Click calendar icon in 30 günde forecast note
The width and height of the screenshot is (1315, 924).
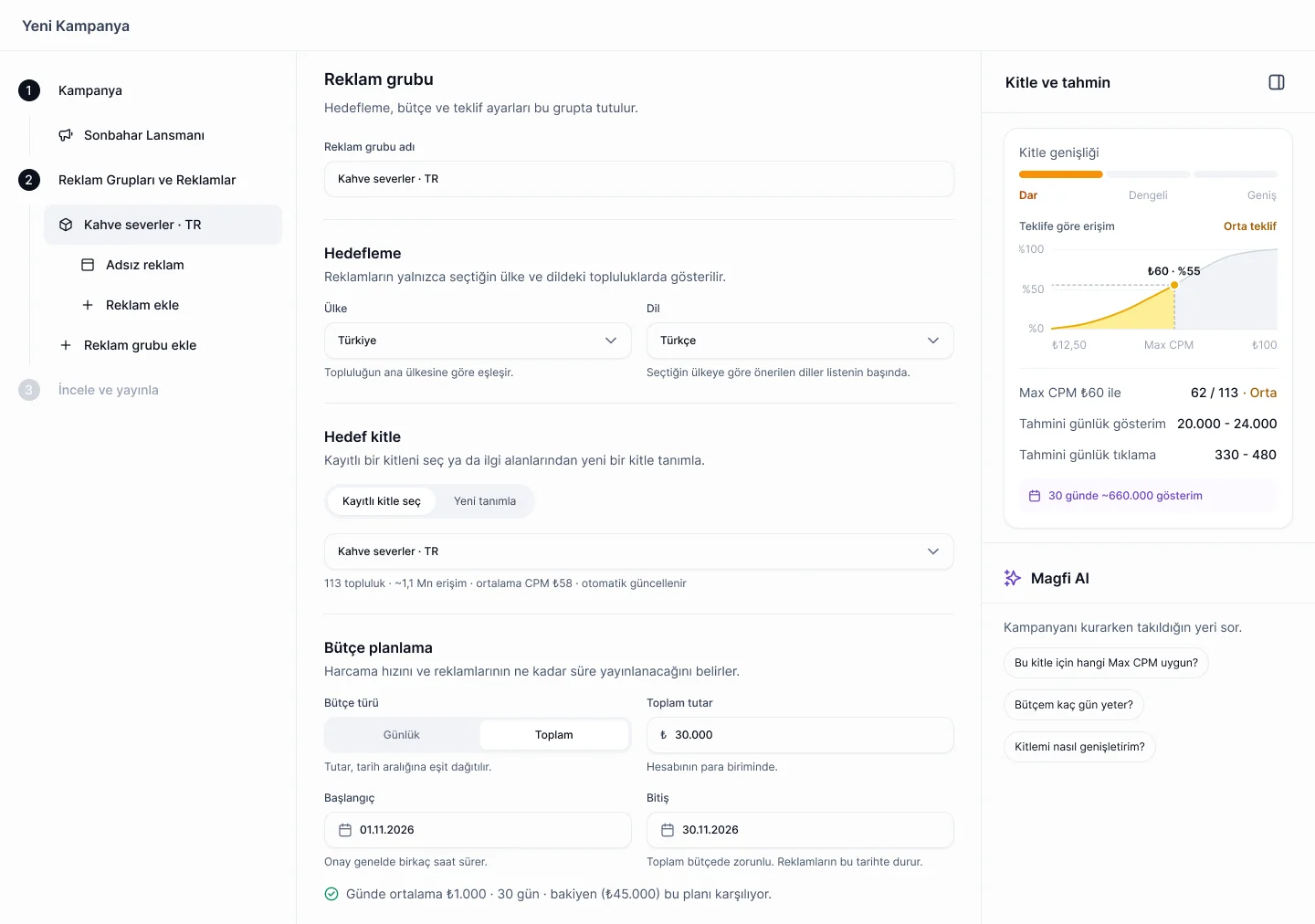tap(1035, 496)
